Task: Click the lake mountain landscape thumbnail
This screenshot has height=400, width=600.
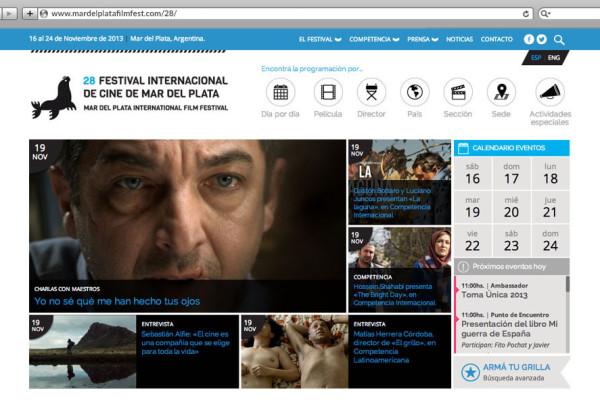Action: pyautogui.click(x=83, y=352)
